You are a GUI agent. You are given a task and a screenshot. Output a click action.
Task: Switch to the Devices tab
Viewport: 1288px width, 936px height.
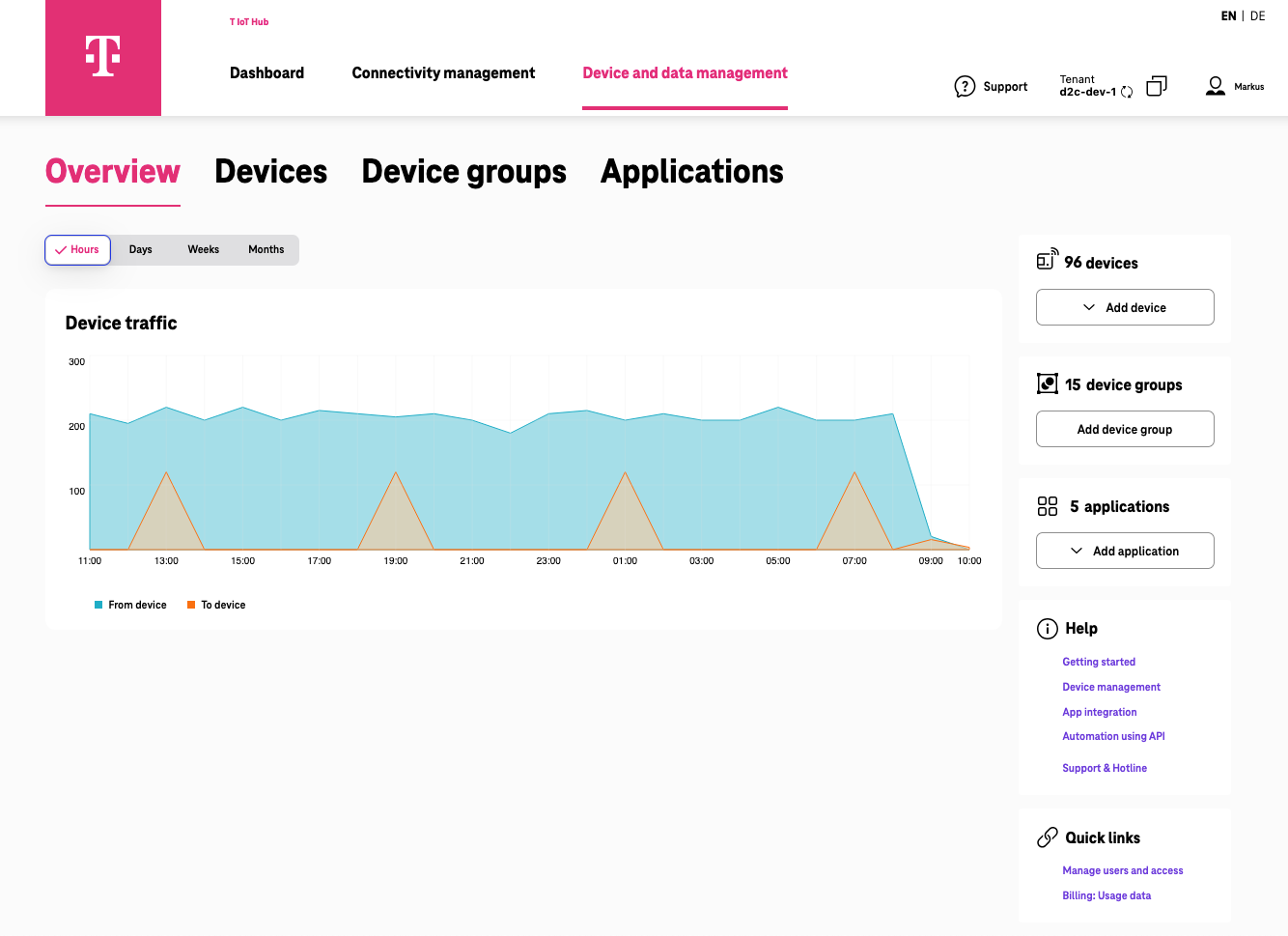point(271,172)
